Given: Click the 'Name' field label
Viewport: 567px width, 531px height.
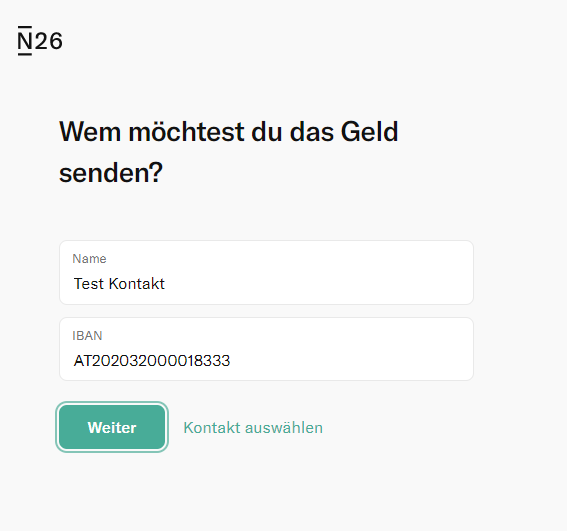Looking at the screenshot, I should [x=89, y=259].
